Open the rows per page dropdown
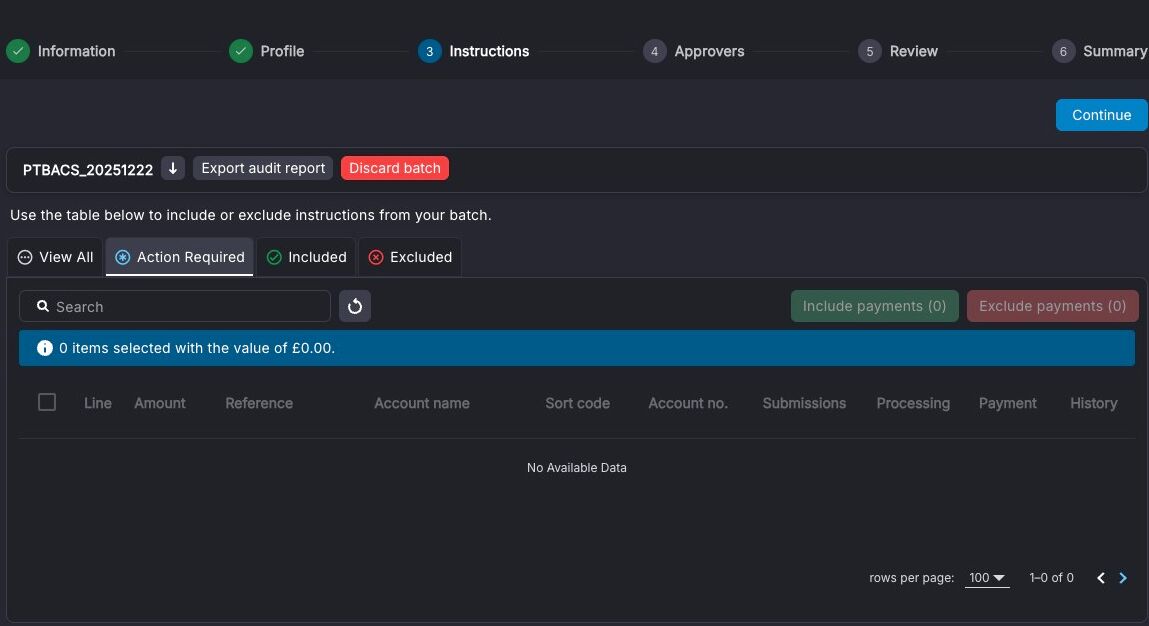 pyautogui.click(x=986, y=578)
